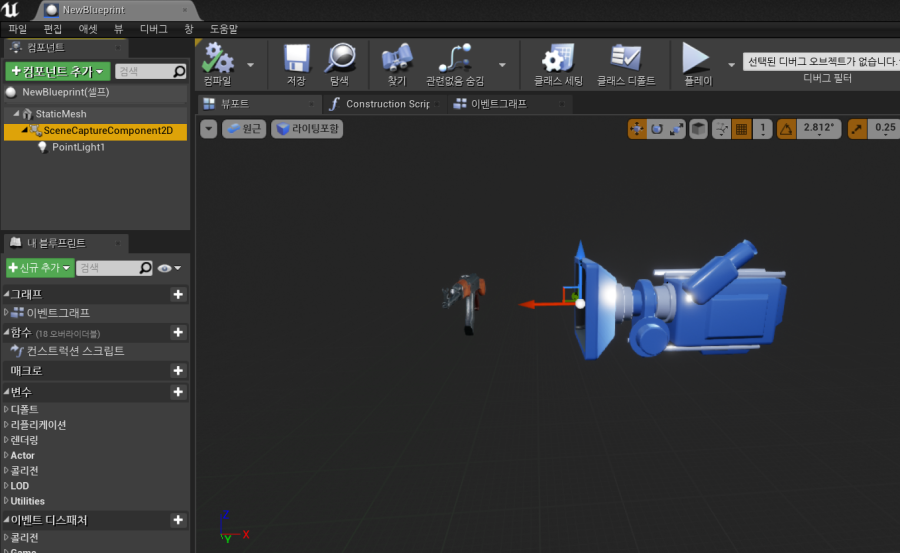Open the 애셋 (Asset) menu
900x553 pixels.
88,29
